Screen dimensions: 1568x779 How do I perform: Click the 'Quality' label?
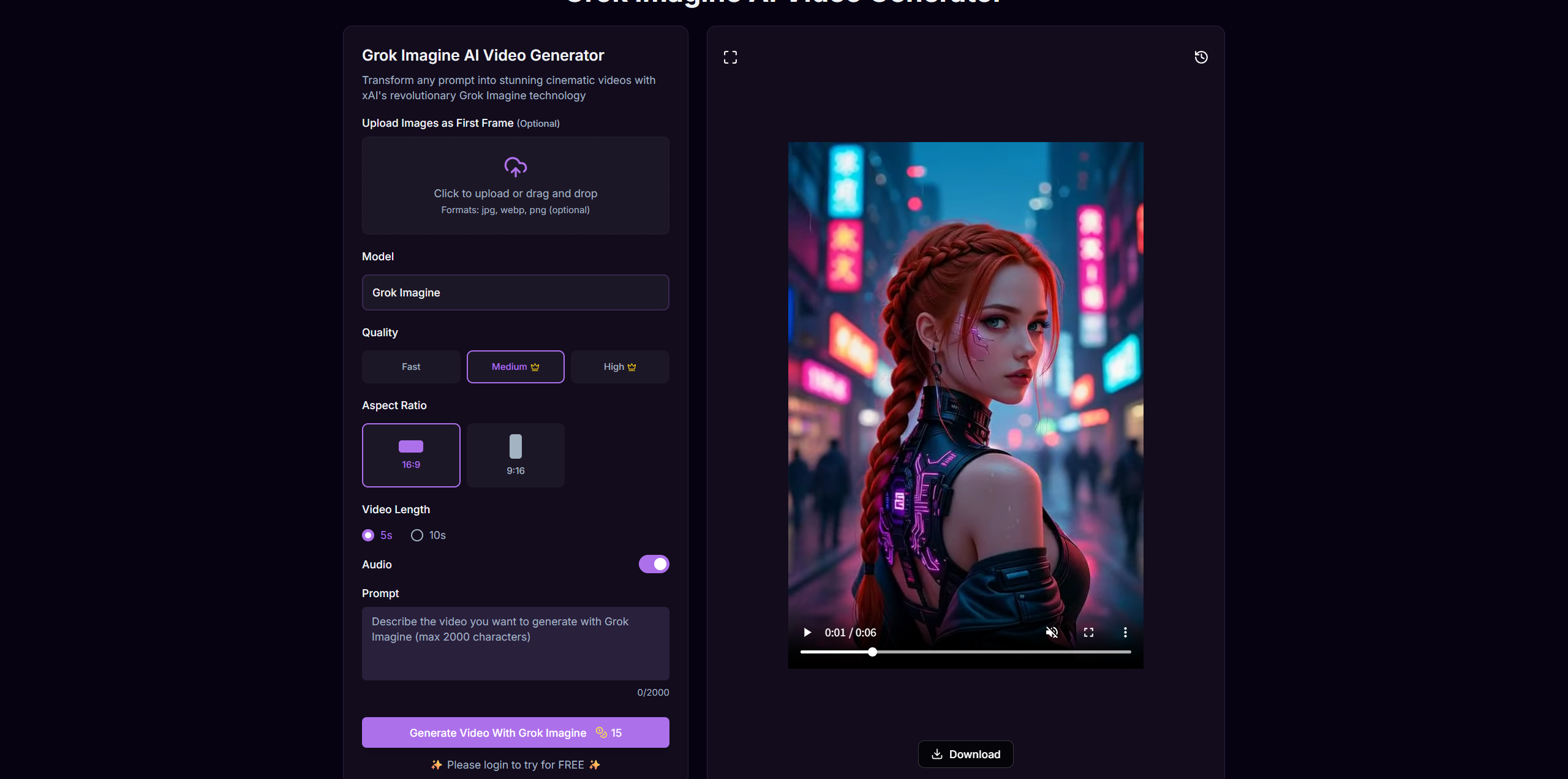coord(380,333)
